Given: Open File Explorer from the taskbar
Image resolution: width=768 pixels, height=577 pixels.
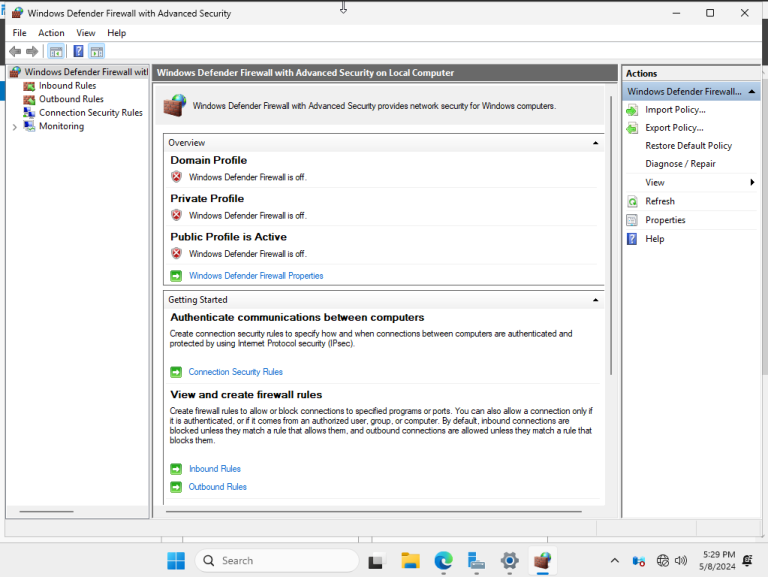Looking at the screenshot, I should click(410, 561).
